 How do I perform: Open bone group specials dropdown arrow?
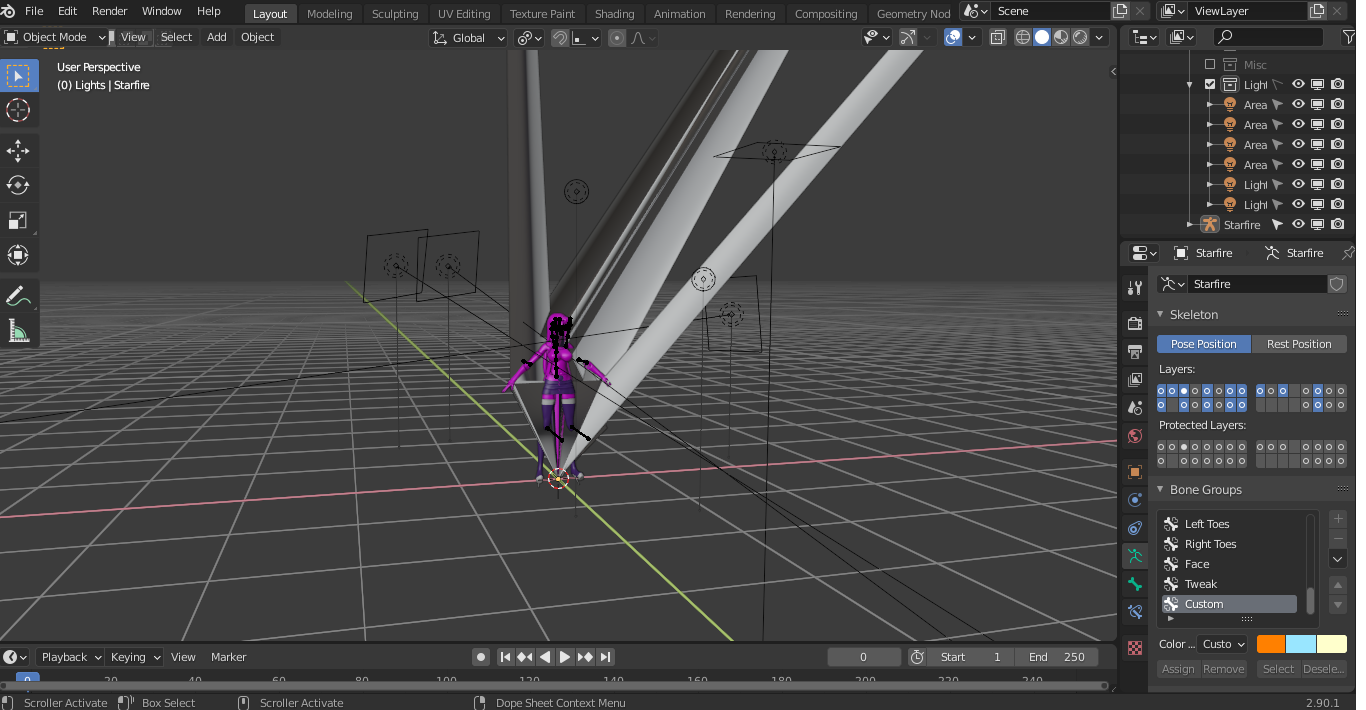[1338, 559]
